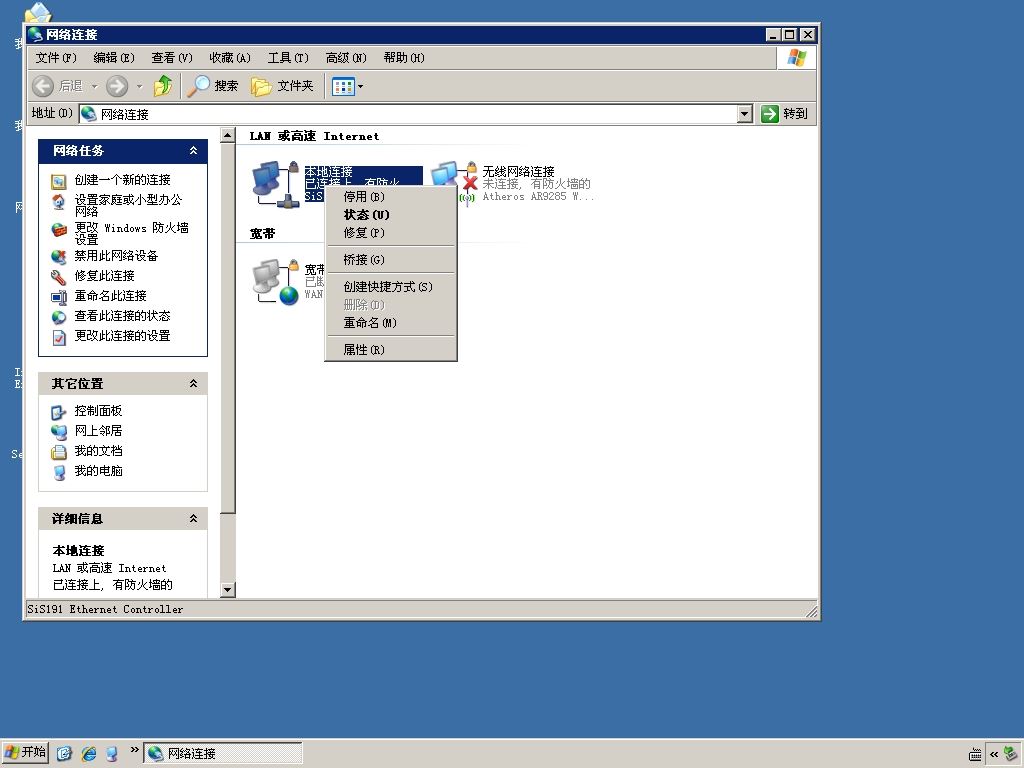Click 重命名此连接 link
This screenshot has height=768, width=1024.
(x=110, y=296)
